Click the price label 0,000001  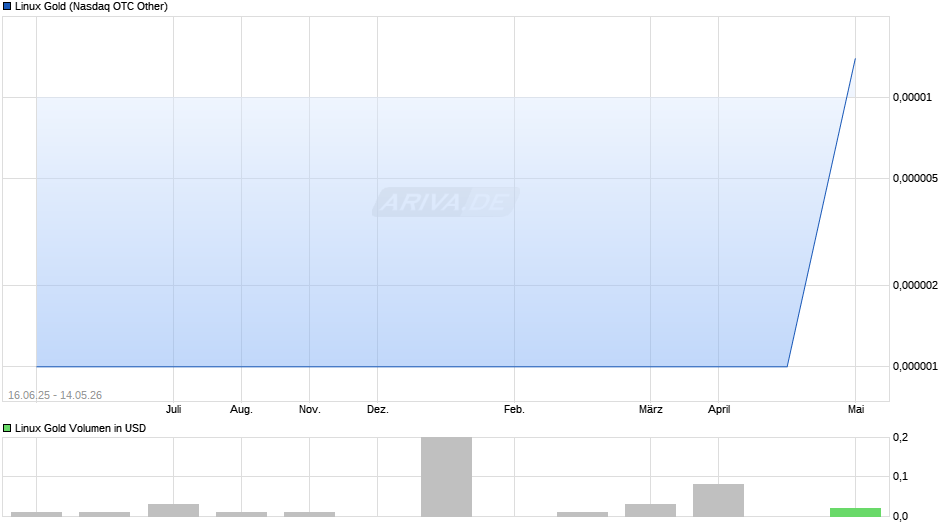(915, 366)
